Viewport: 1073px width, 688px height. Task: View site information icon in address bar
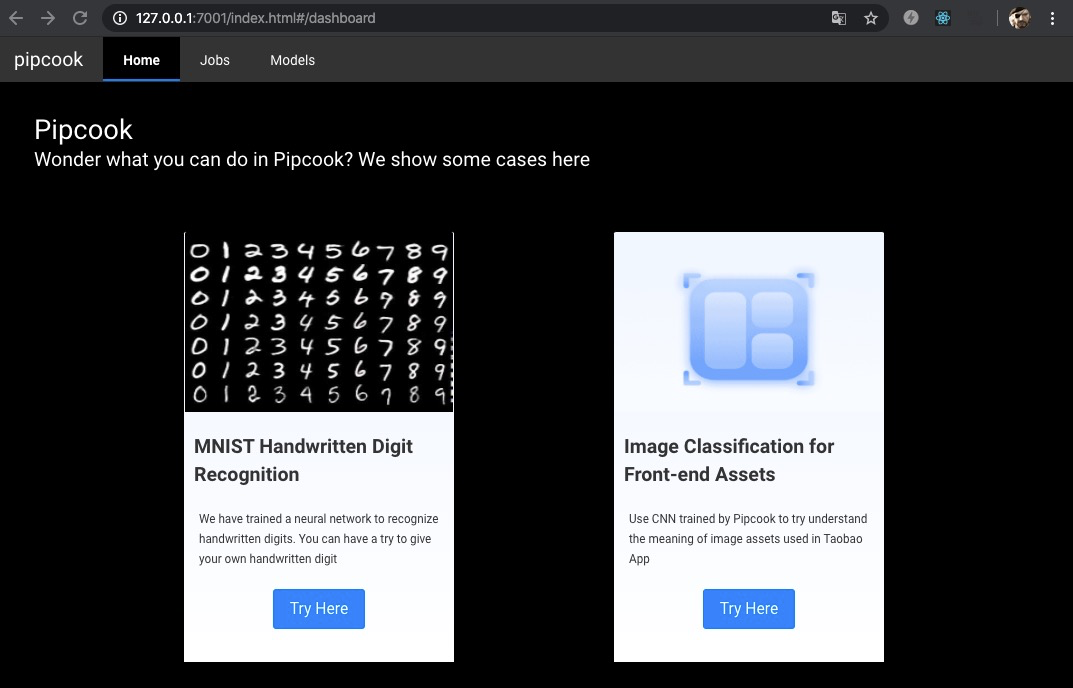click(119, 18)
